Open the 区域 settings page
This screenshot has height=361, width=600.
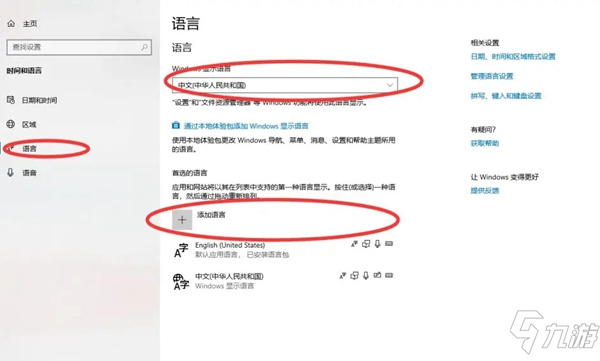[x=29, y=124]
